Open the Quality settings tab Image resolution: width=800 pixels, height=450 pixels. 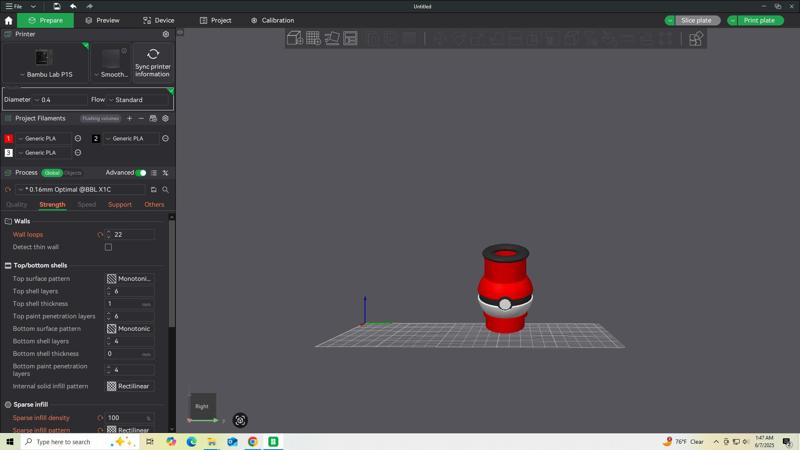point(16,205)
